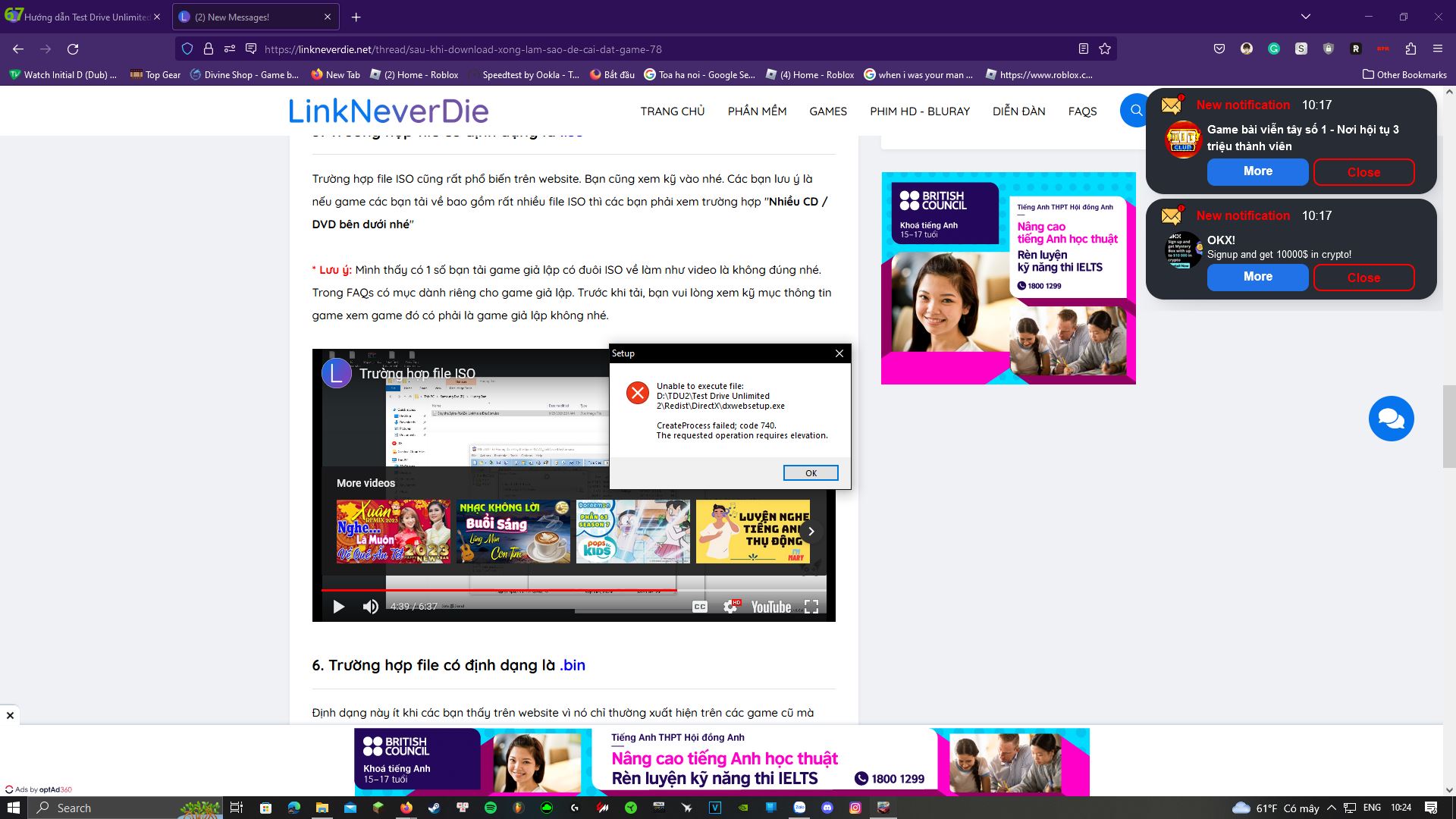Open the Grammarly extension
The image size is (1456, 819).
pyautogui.click(x=1274, y=48)
